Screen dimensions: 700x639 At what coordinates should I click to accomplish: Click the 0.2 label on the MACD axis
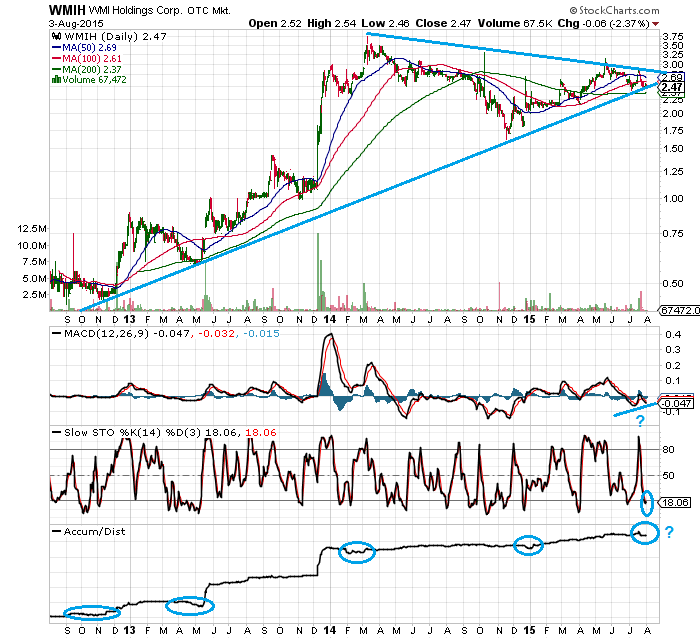(673, 366)
